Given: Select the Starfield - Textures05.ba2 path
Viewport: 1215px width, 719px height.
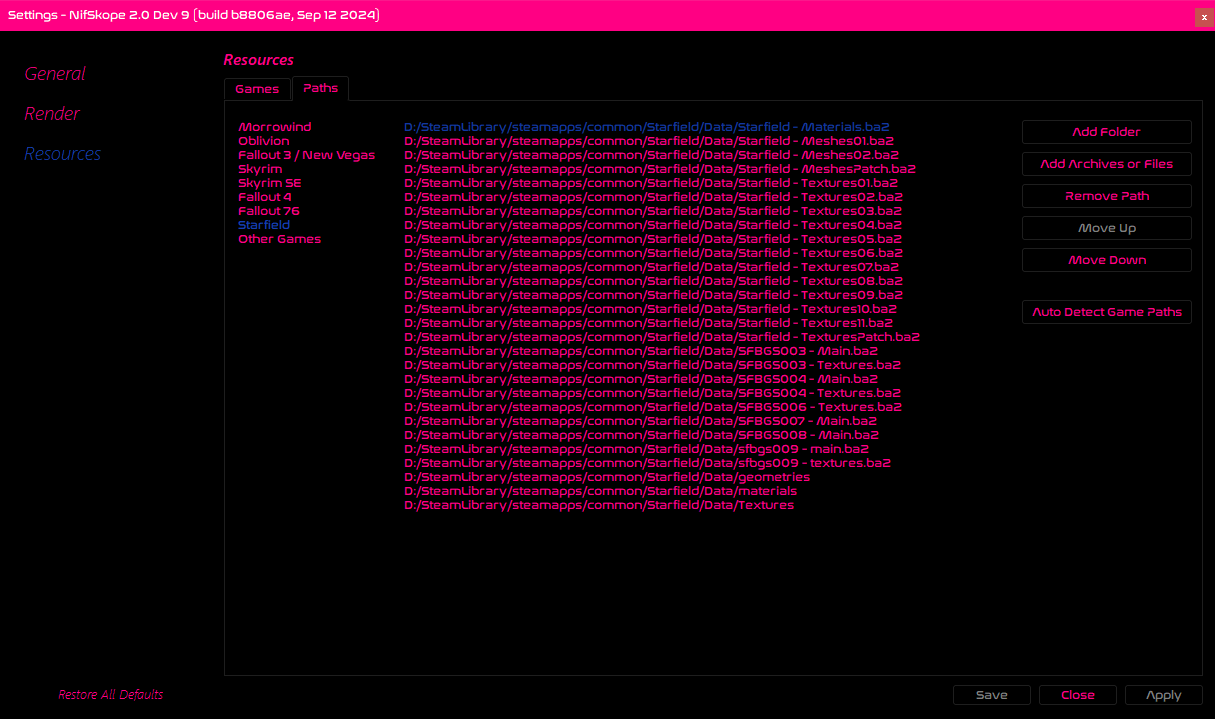Looking at the screenshot, I should [653, 239].
